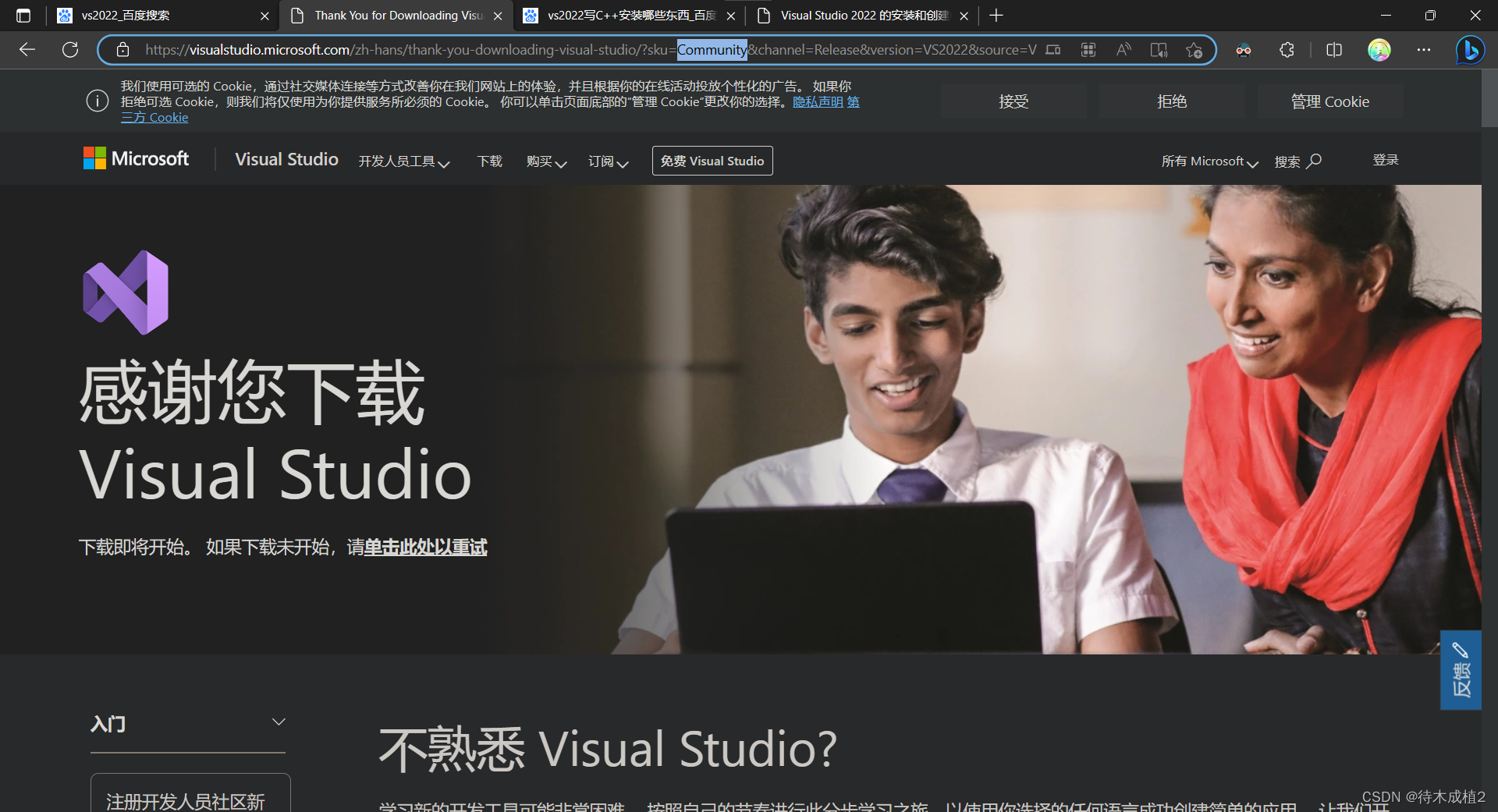Screen dimensions: 1498x812
Task: Expand the 订阅 menu
Action: 608,161
